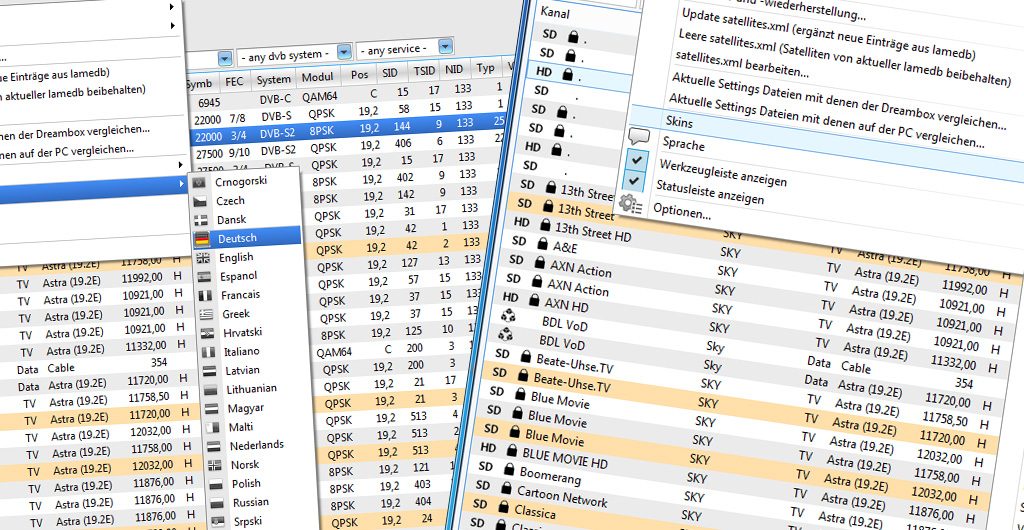Sort by the Kanal column header
The width and height of the screenshot is (1024, 530).
click(555, 12)
